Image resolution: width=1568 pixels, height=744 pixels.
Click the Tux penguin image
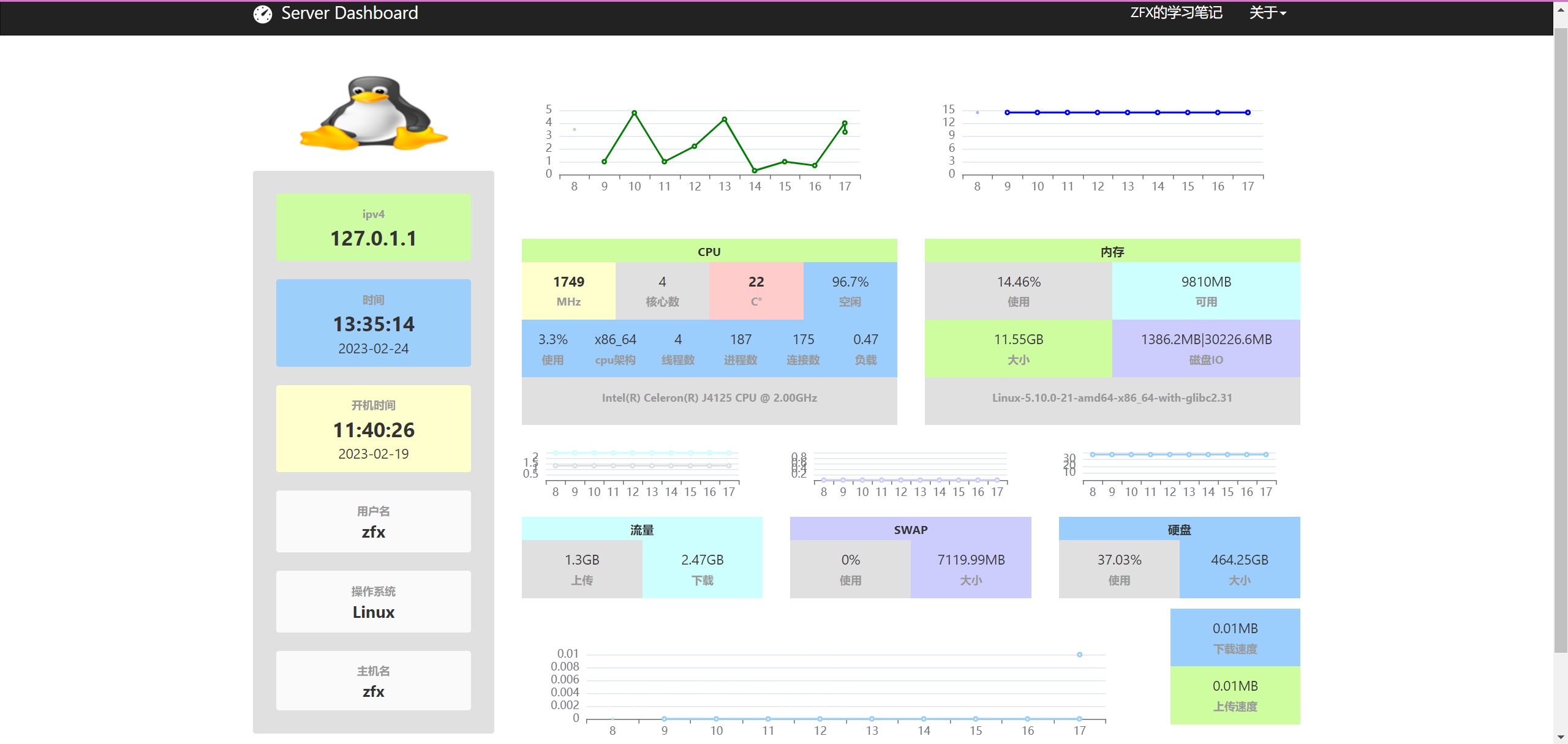click(x=374, y=114)
